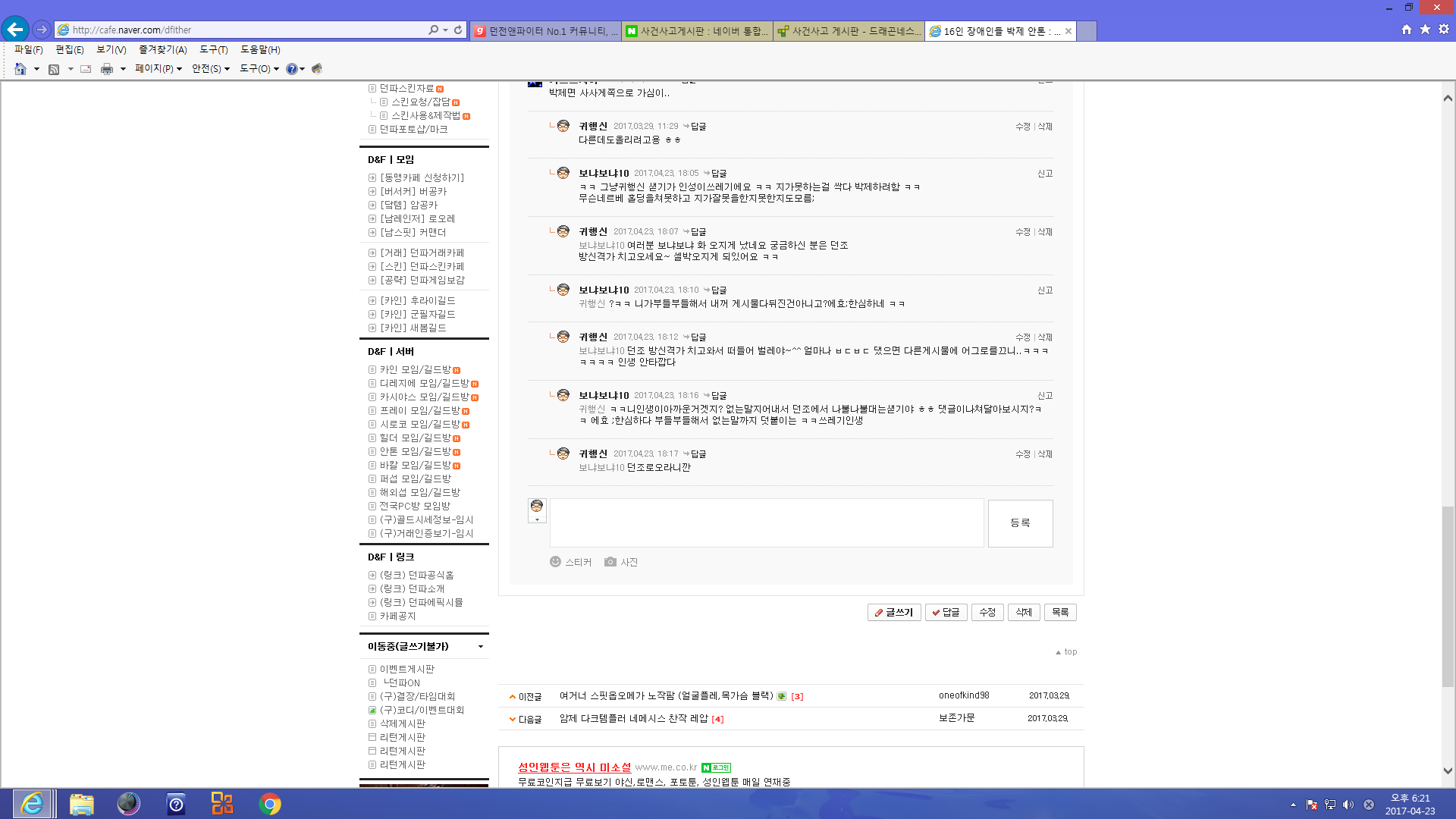Click the RSS feeds icon

(54, 69)
